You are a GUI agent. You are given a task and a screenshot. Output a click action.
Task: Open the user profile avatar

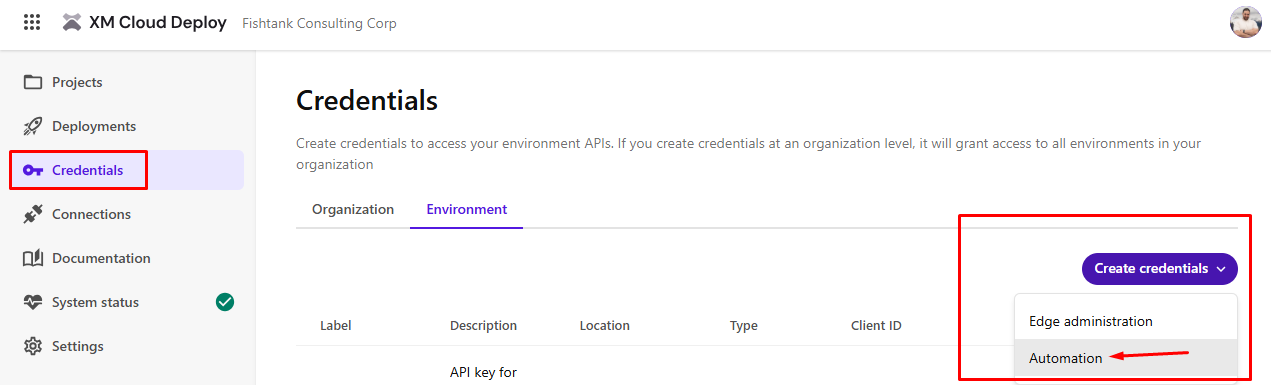(1245, 22)
